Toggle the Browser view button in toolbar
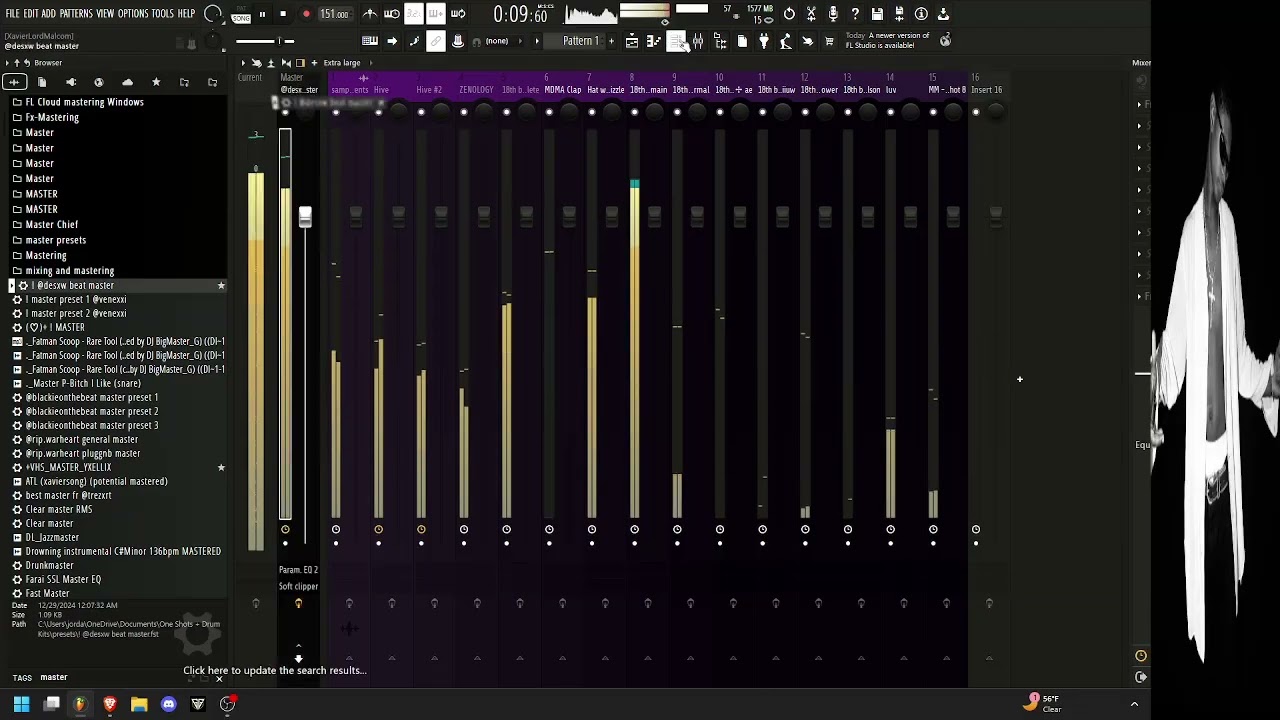Viewport: 1280px width, 720px height. point(720,41)
